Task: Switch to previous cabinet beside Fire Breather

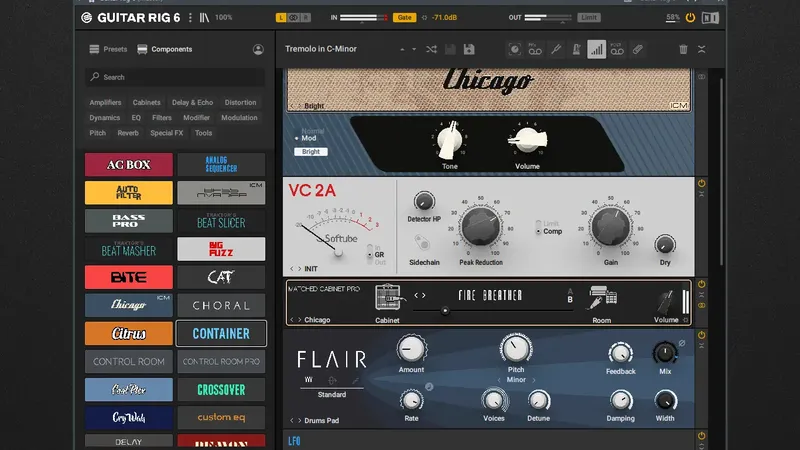Action: pyautogui.click(x=416, y=295)
